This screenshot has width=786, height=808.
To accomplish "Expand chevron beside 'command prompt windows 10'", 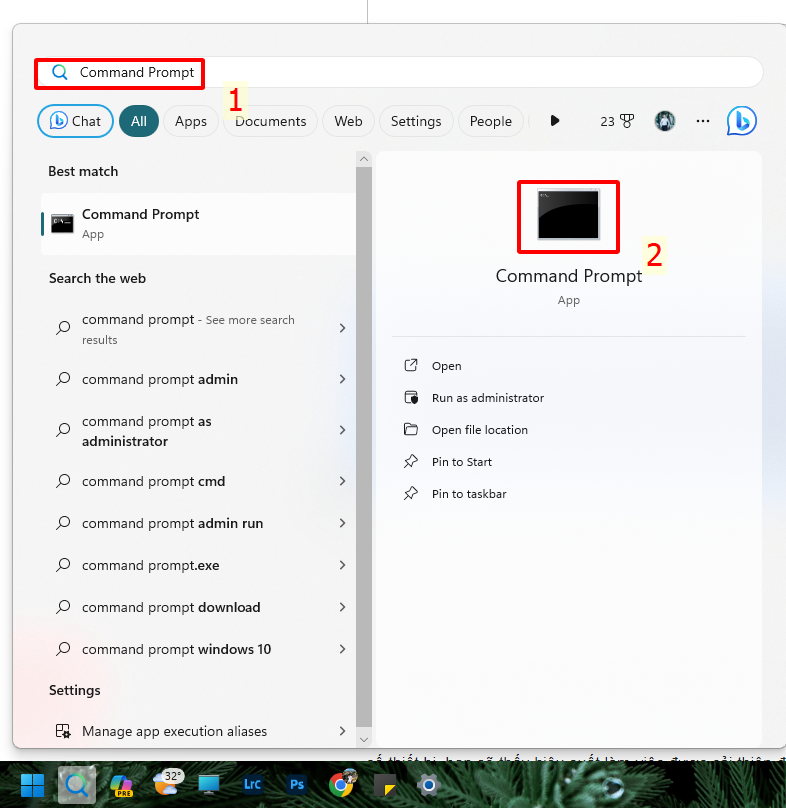I will click(342, 649).
